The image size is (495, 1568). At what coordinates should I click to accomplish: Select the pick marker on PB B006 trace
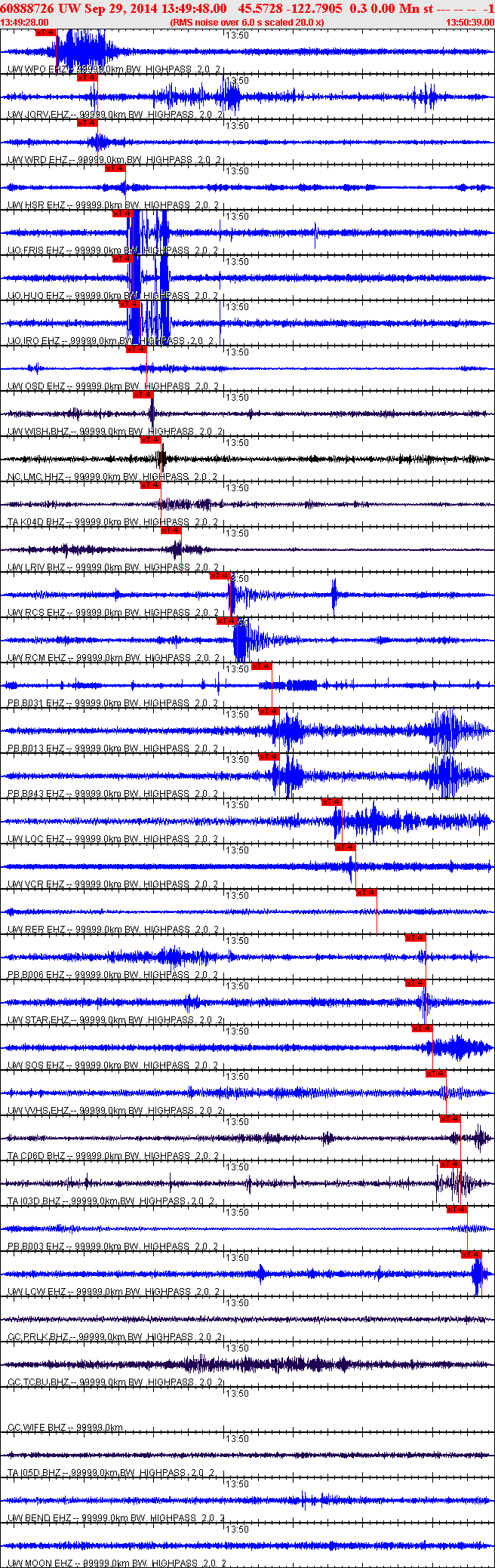coord(415,938)
